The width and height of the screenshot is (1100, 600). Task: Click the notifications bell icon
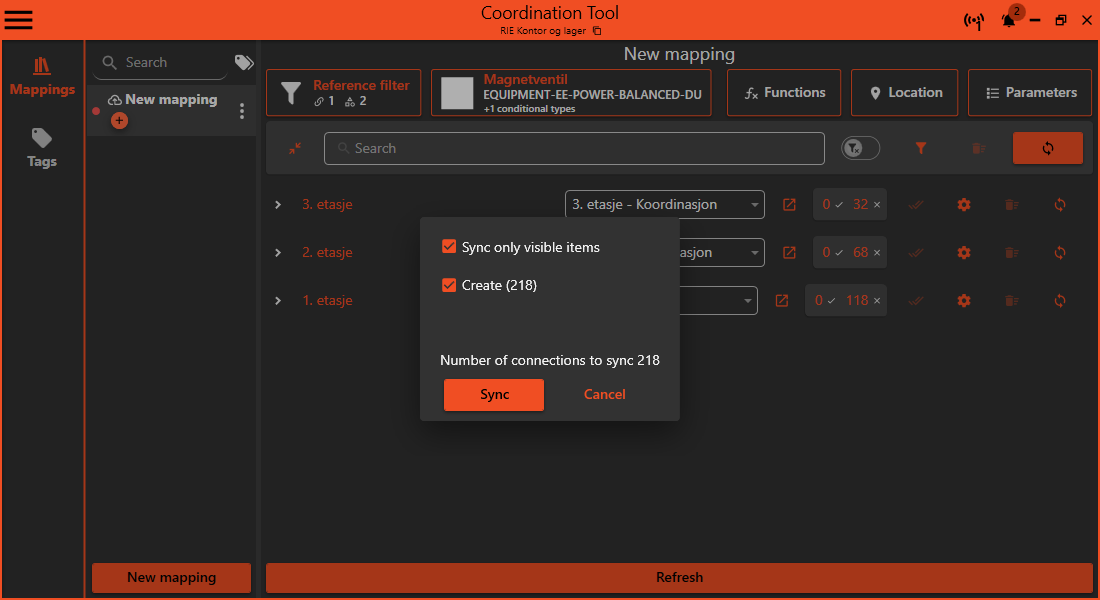click(1008, 20)
